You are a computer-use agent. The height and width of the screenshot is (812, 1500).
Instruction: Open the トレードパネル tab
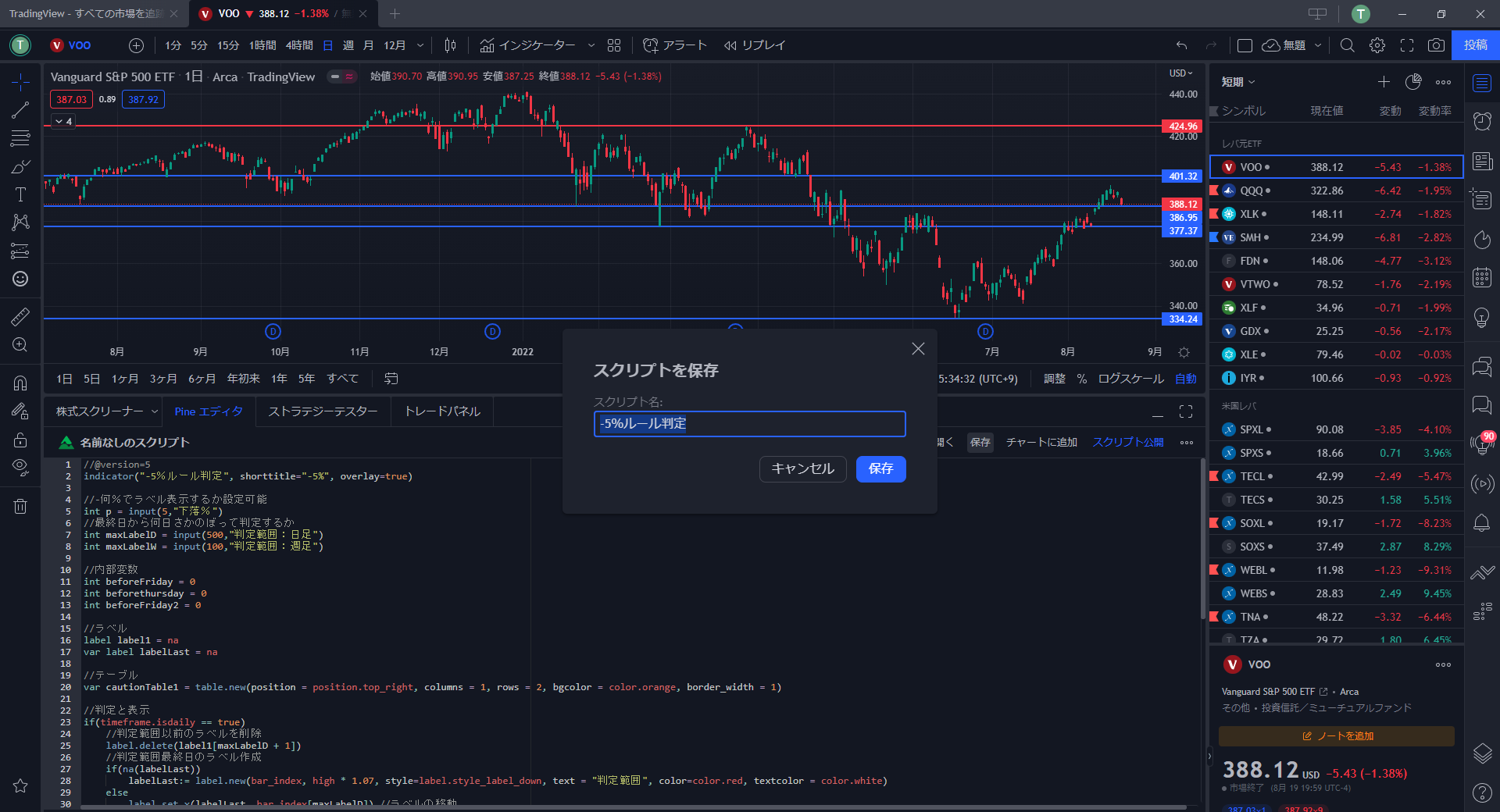click(x=442, y=411)
